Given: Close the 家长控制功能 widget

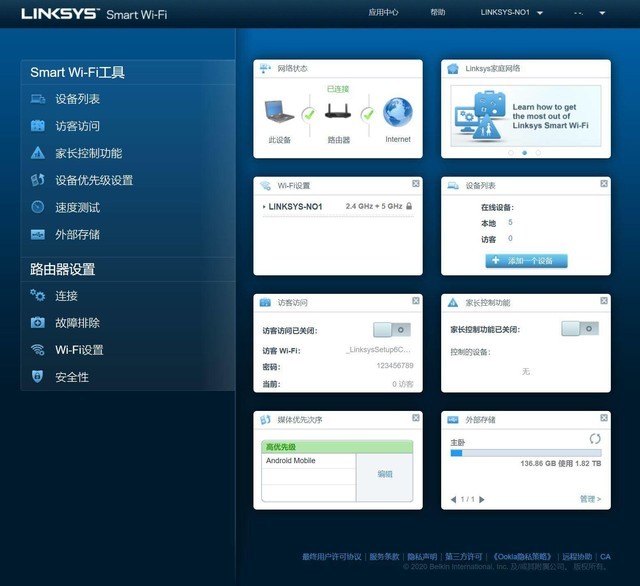Looking at the screenshot, I should pos(604,301).
